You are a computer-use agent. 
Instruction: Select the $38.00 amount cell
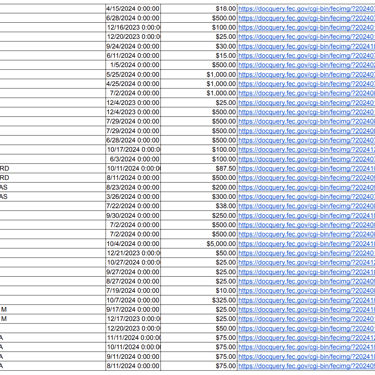click(x=199, y=206)
